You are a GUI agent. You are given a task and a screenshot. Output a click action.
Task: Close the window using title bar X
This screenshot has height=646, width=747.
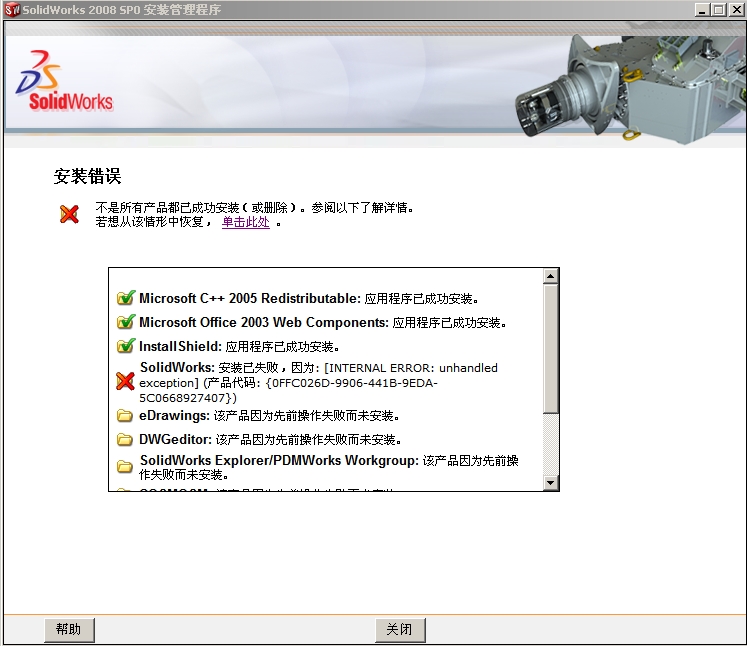[x=736, y=10]
